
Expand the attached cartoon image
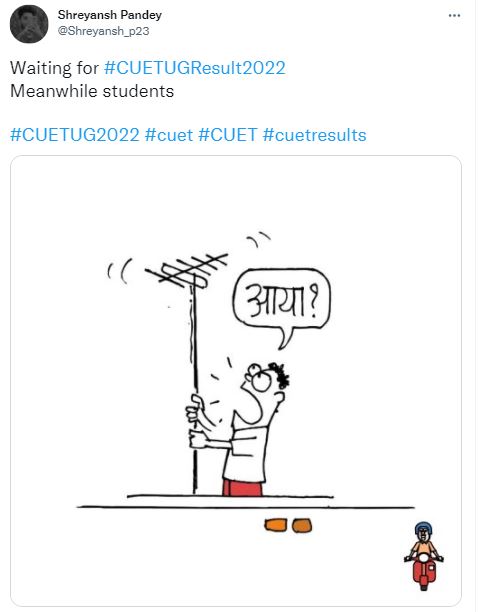tap(236, 381)
